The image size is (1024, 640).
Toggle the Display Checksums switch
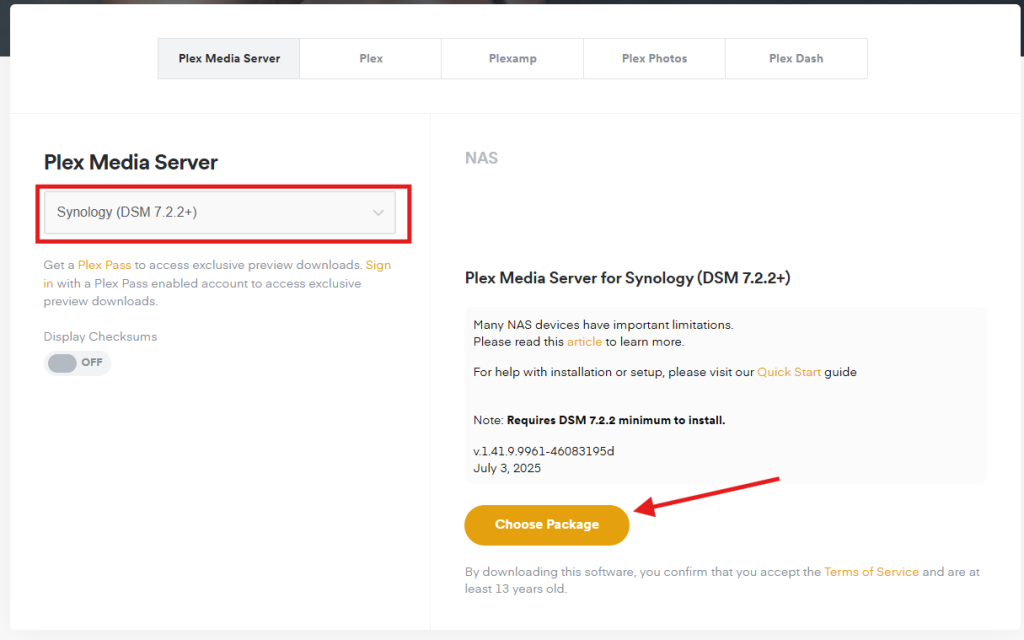(x=76, y=363)
